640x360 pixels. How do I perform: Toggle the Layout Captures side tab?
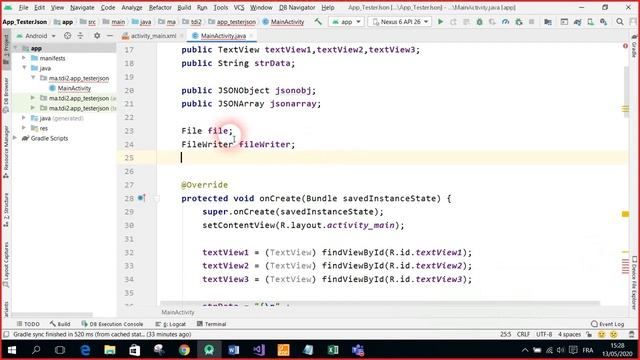point(6,264)
